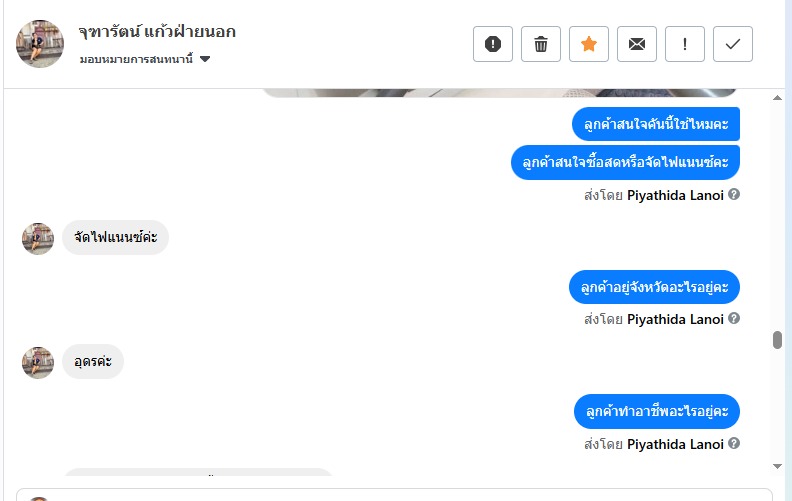Click customer profile photo in the header
The width and height of the screenshot is (792, 501).
click(40, 44)
